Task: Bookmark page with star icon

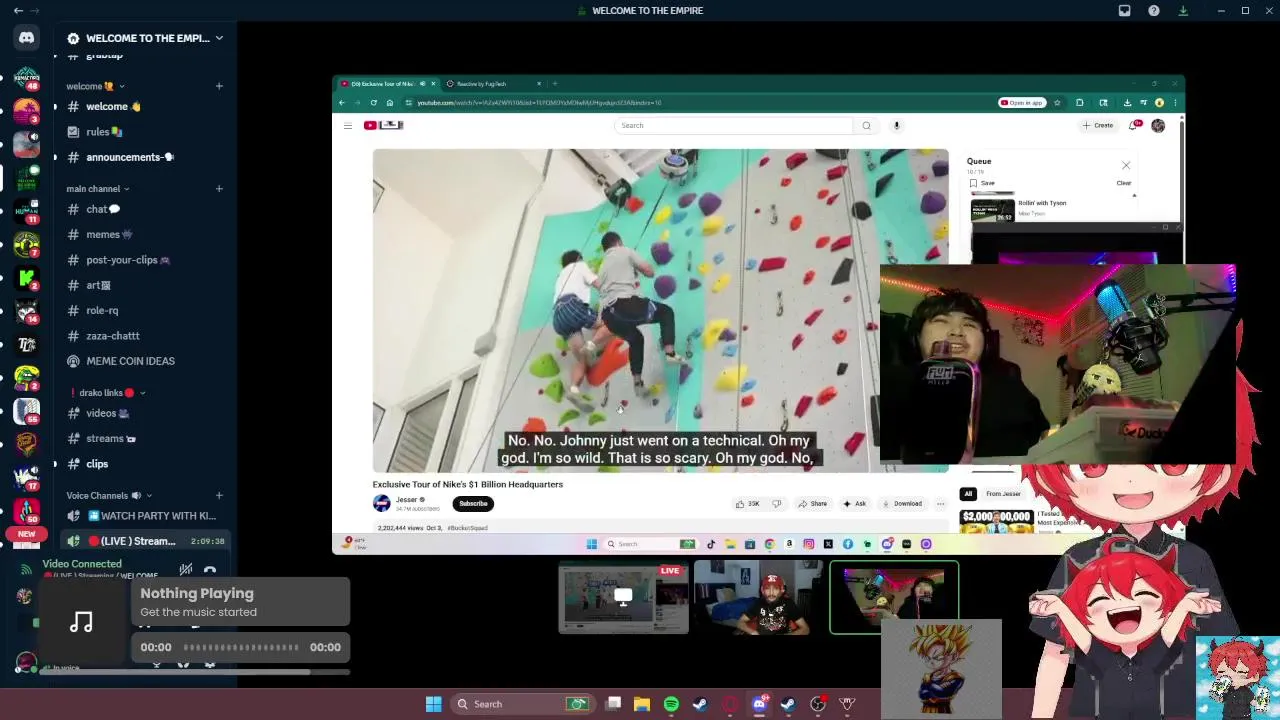Action: tap(1057, 102)
